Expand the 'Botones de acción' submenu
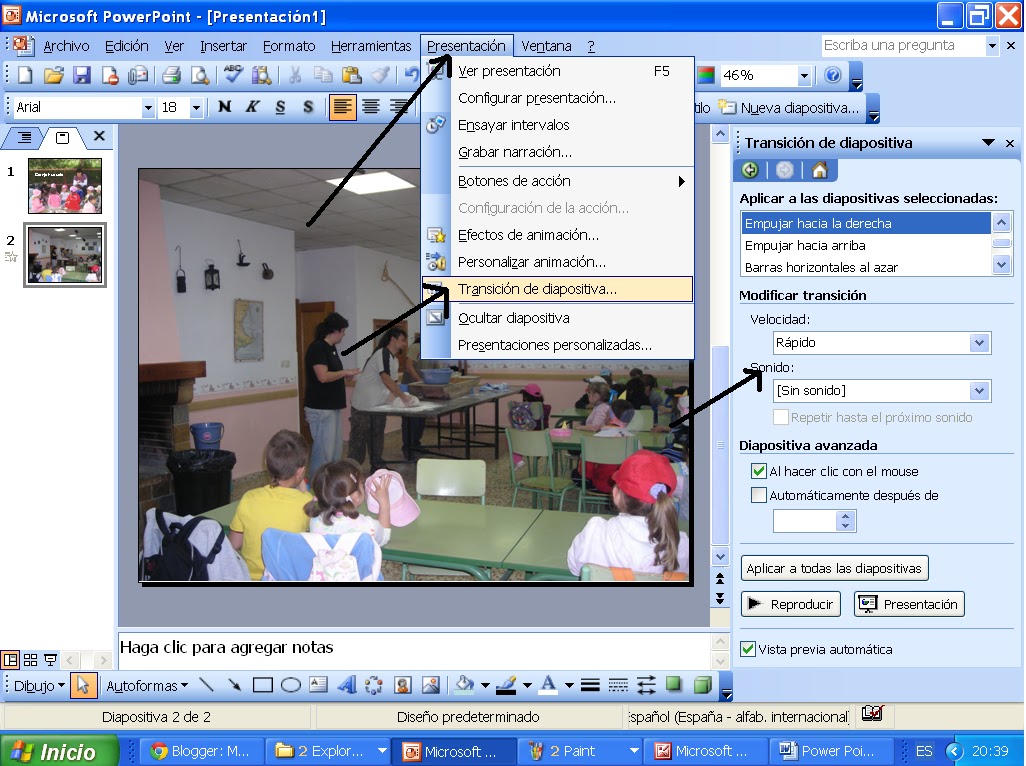 [557, 181]
